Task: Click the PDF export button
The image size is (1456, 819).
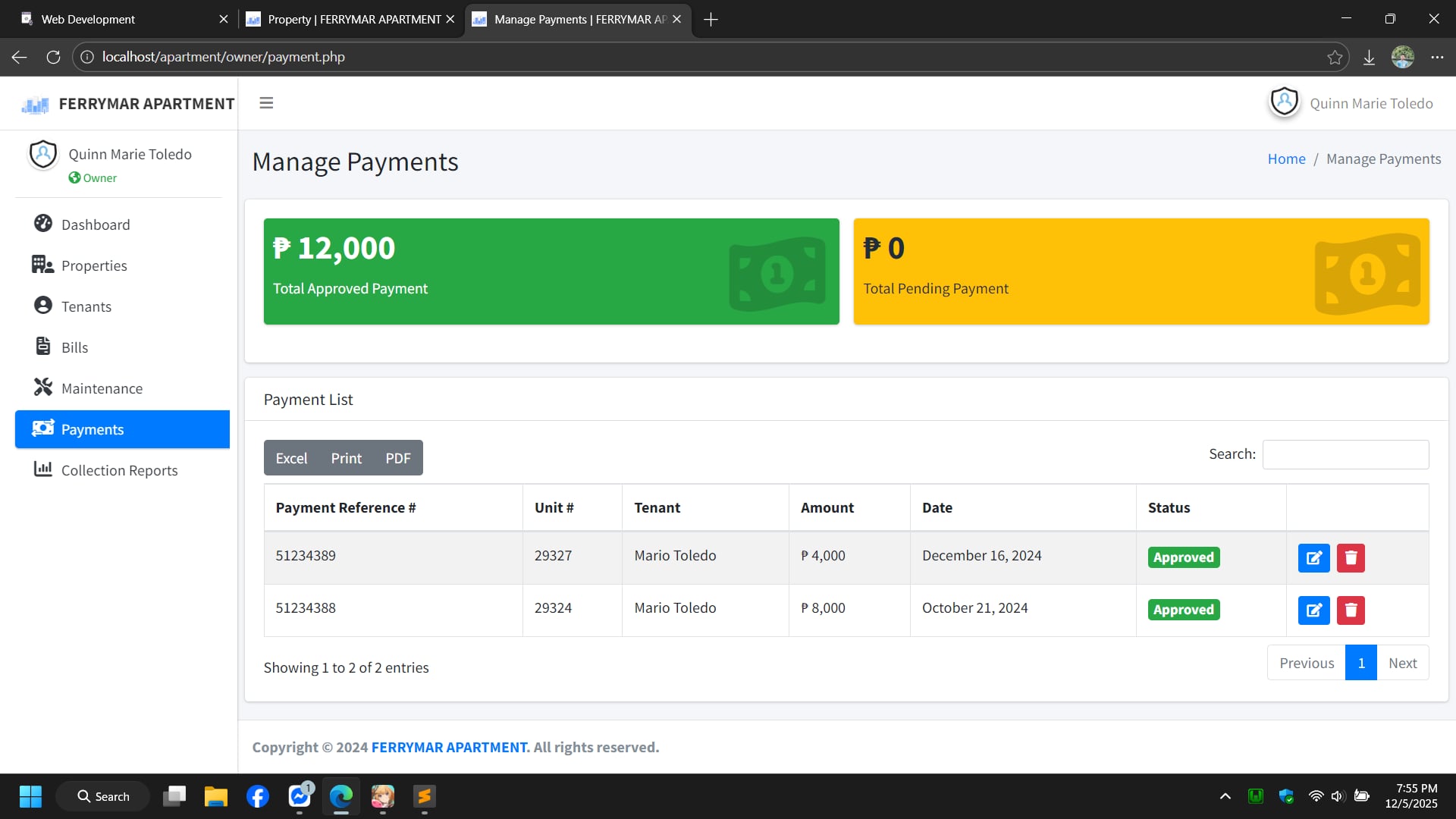Action: pos(397,458)
